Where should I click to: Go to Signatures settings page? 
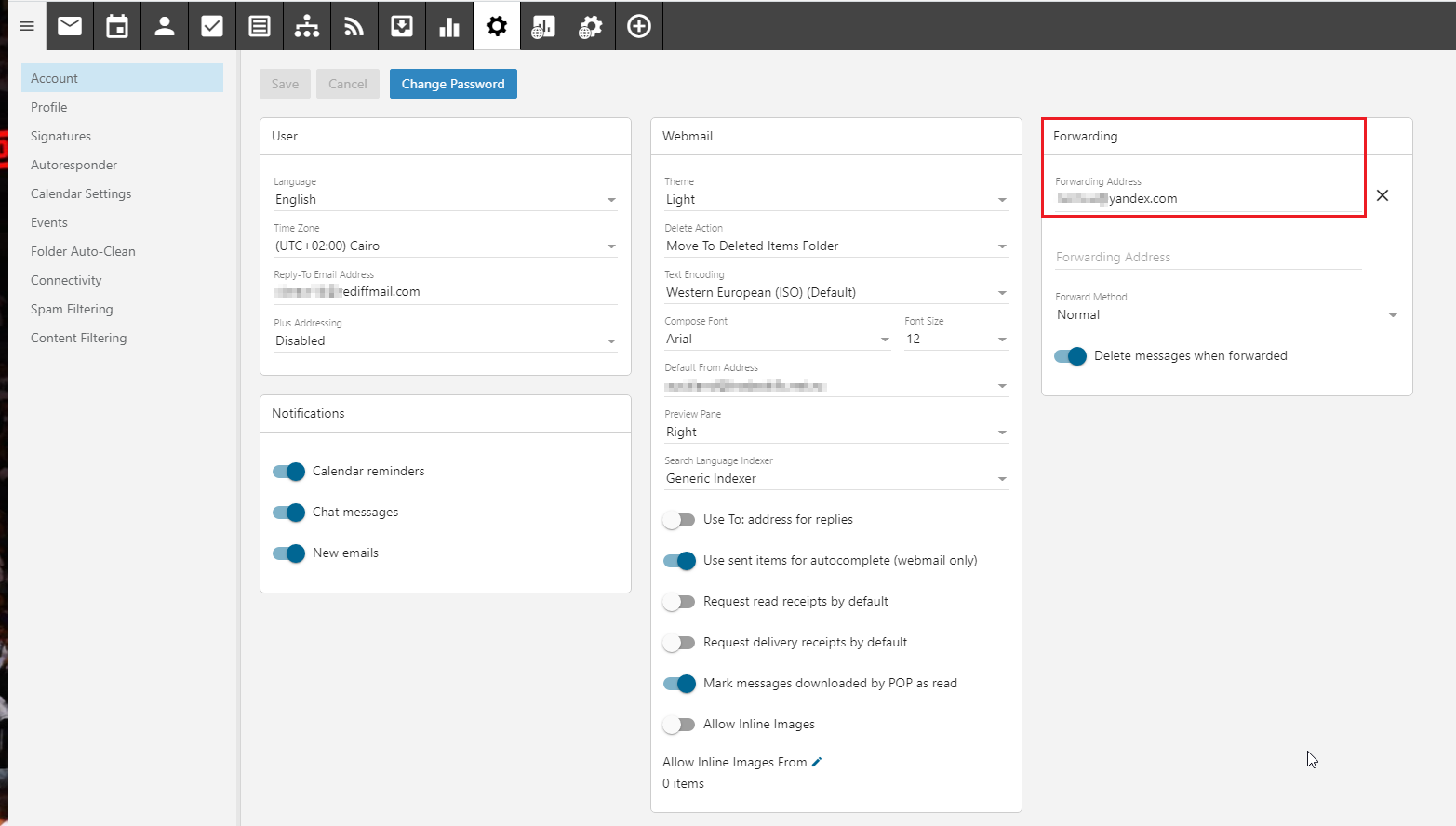click(60, 136)
